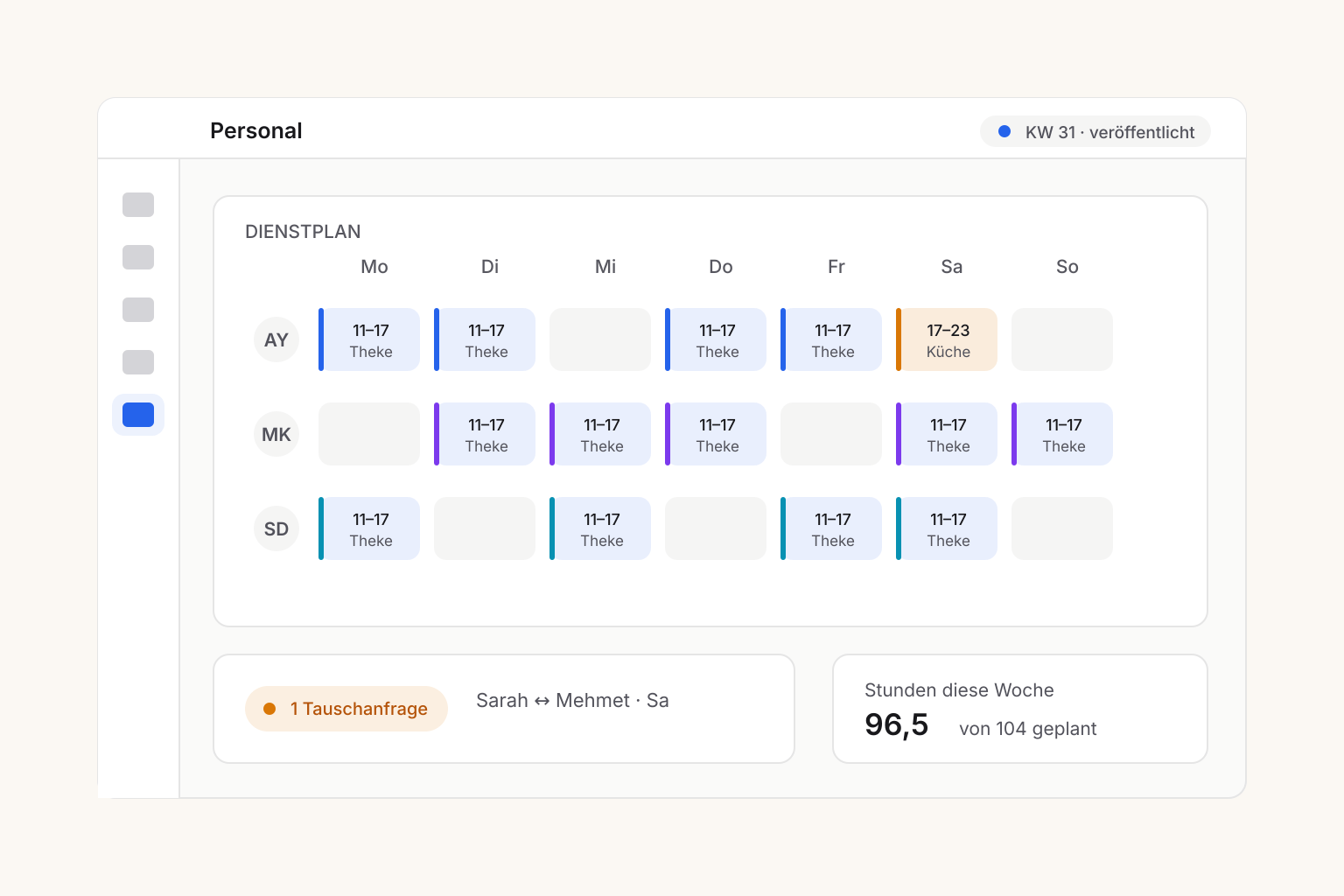
Task: Select AY's Saturday 17–23 Küche shift
Action: click(947, 339)
